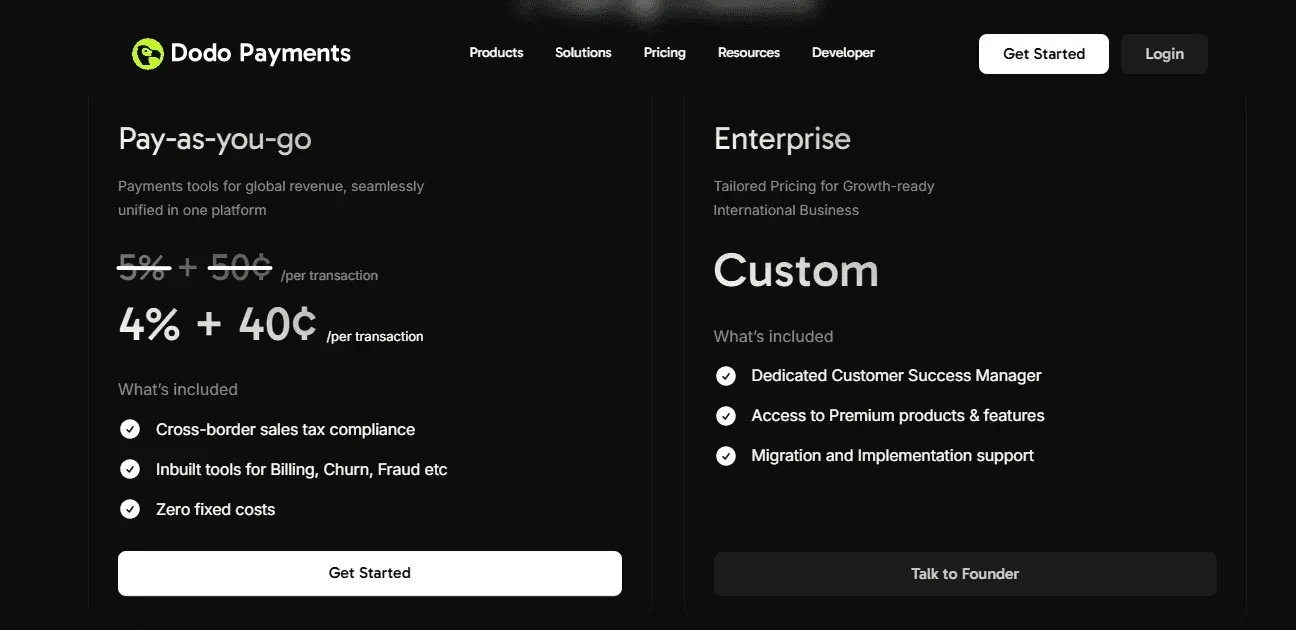Select the Developer menu item
Viewport: 1296px width, 630px height.
coord(843,53)
